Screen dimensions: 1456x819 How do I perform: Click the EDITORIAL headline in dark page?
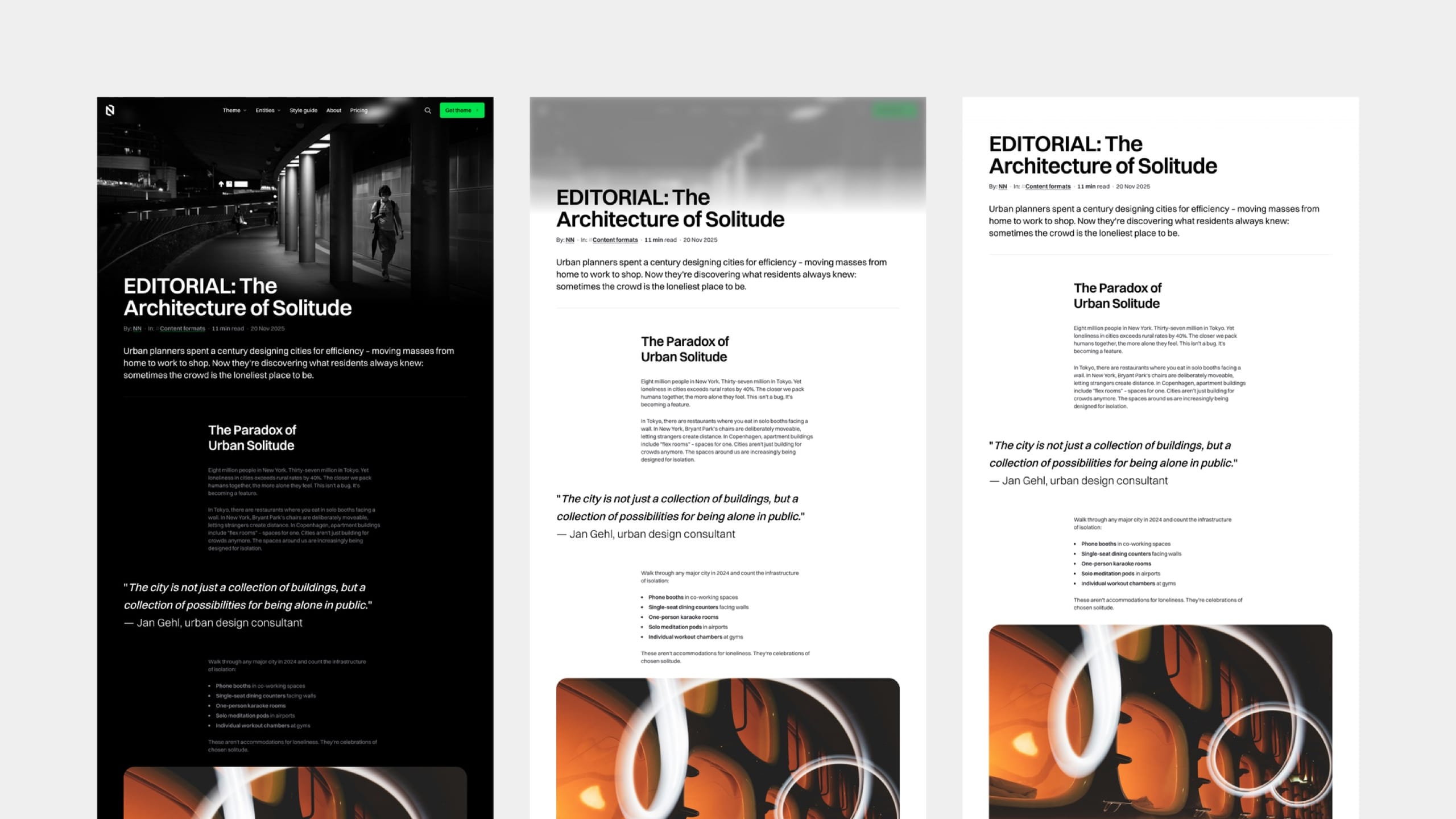coord(238,297)
